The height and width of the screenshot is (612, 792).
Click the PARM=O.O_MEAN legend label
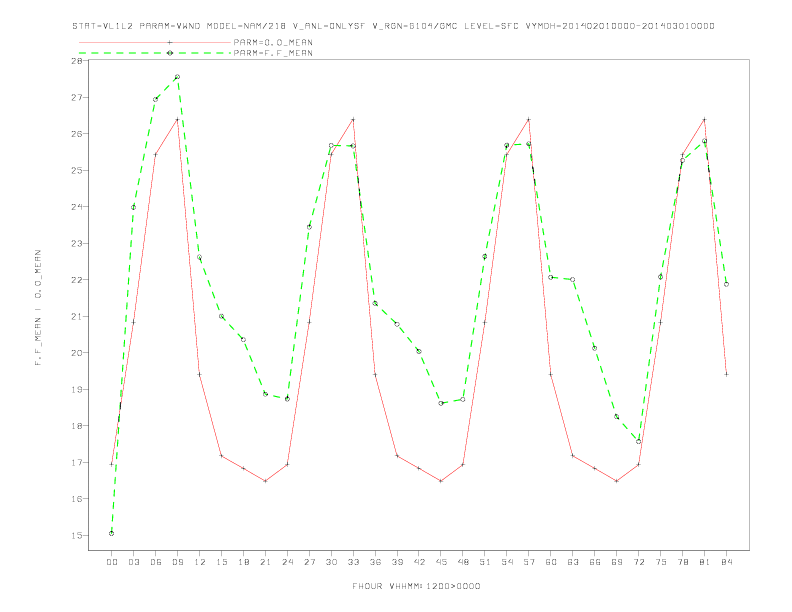point(273,42)
